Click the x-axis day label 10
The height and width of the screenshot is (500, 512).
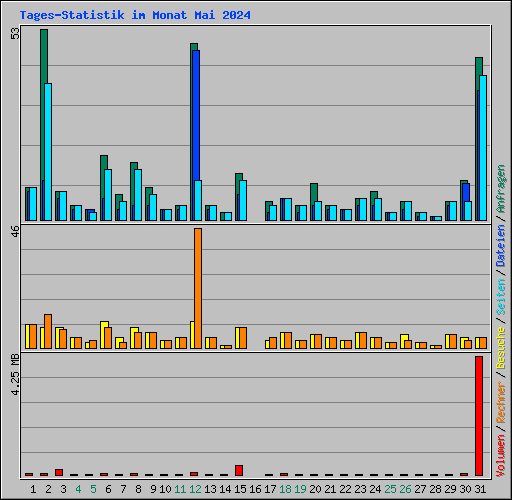pos(165,489)
